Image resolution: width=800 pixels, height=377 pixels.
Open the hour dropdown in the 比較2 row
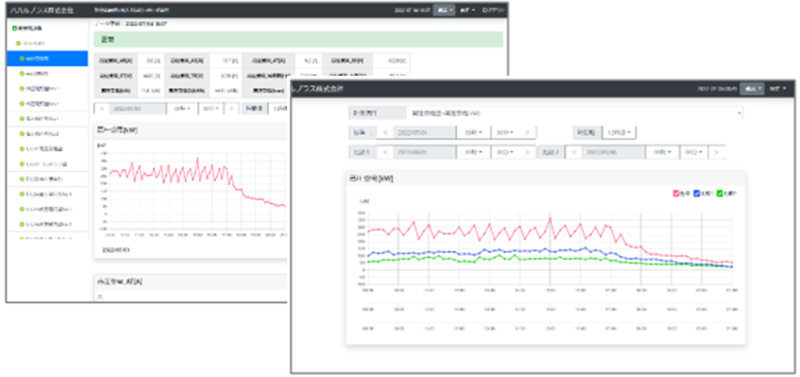pyautogui.click(x=662, y=152)
